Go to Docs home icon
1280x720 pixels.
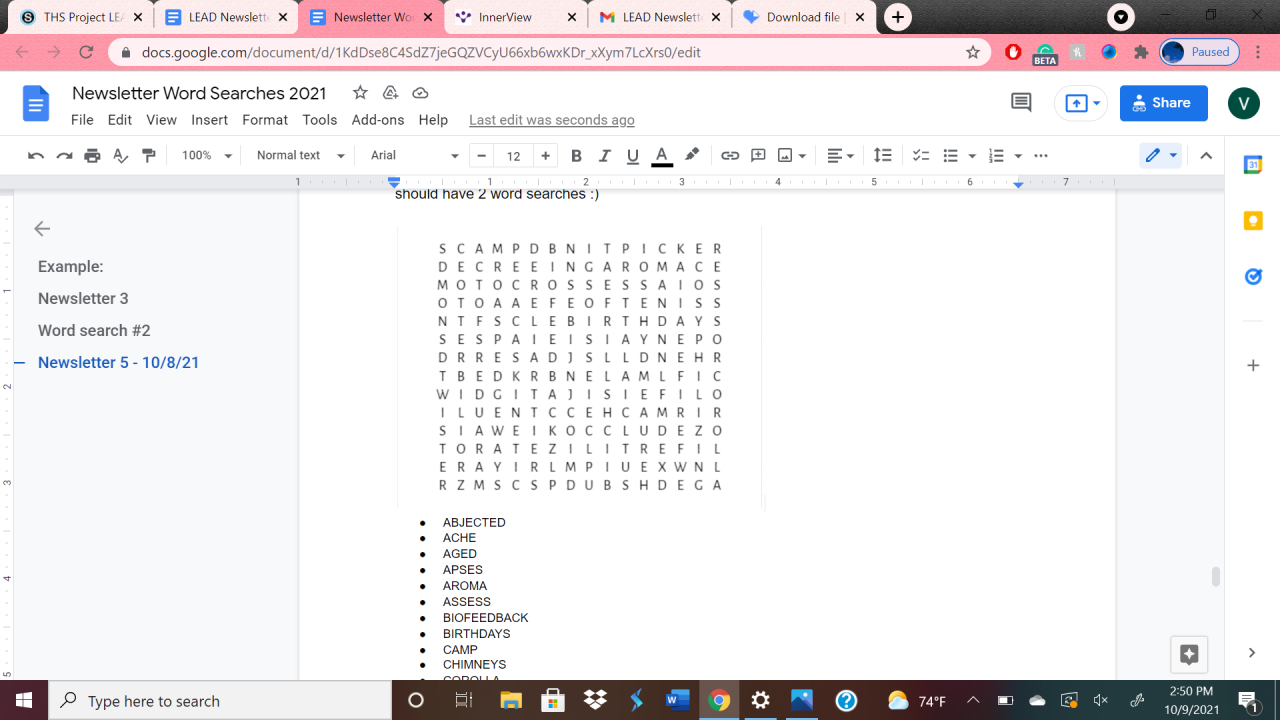point(36,103)
